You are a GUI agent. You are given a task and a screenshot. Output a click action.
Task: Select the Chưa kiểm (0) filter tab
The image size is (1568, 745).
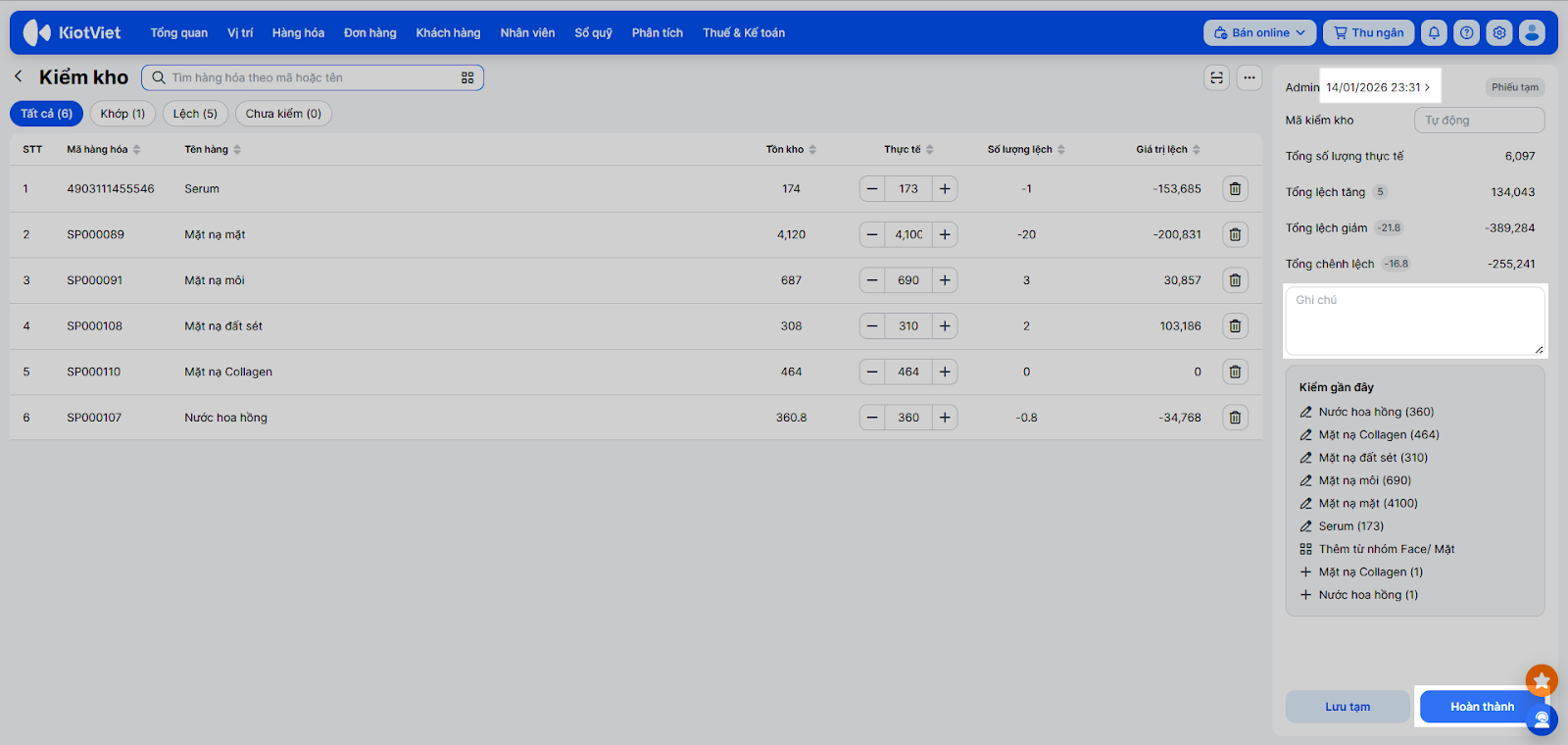click(x=283, y=114)
